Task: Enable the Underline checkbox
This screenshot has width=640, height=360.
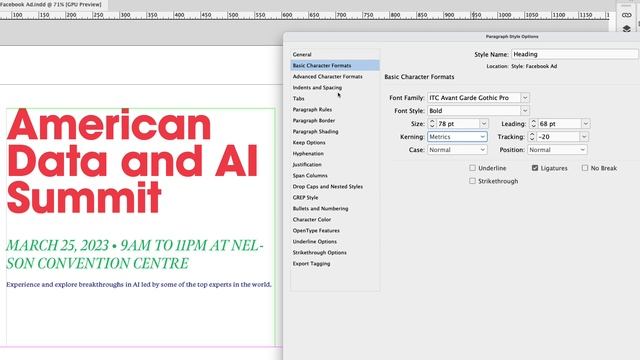Action: point(472,168)
